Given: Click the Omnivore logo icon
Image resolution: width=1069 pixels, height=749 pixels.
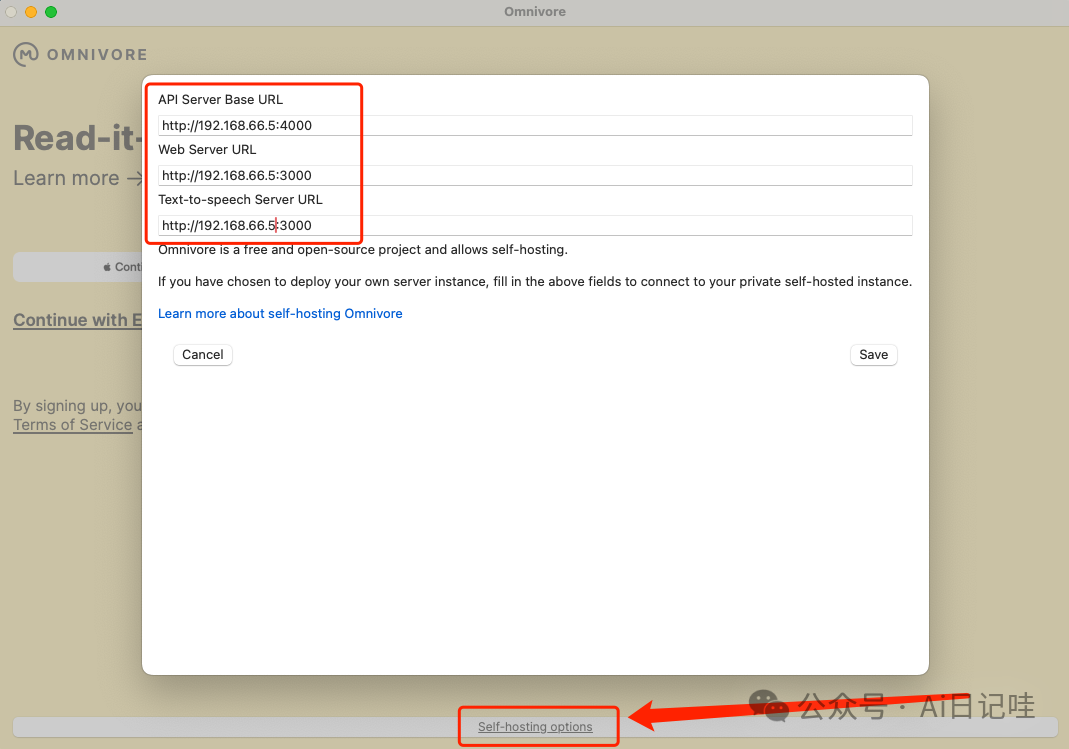Looking at the screenshot, I should click(x=26, y=55).
